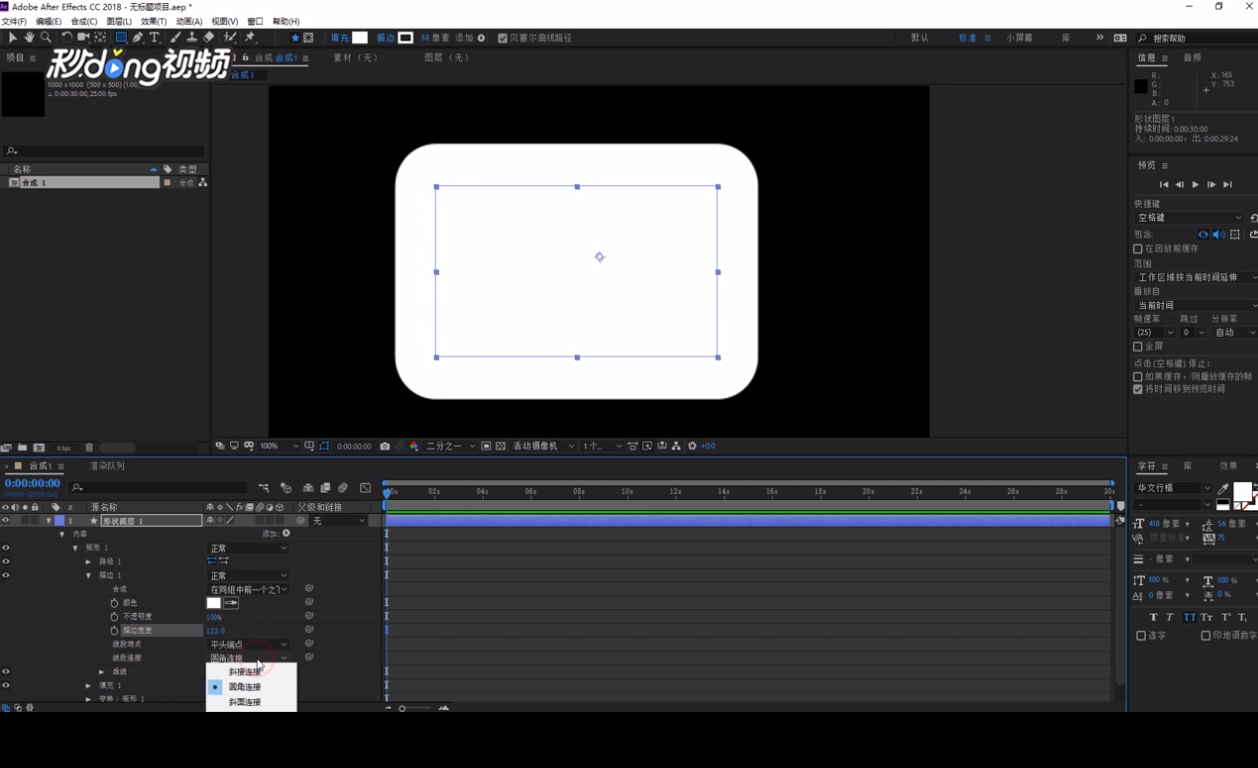Select the Hand tool
Viewport: 1258px width, 768px height.
(29, 38)
